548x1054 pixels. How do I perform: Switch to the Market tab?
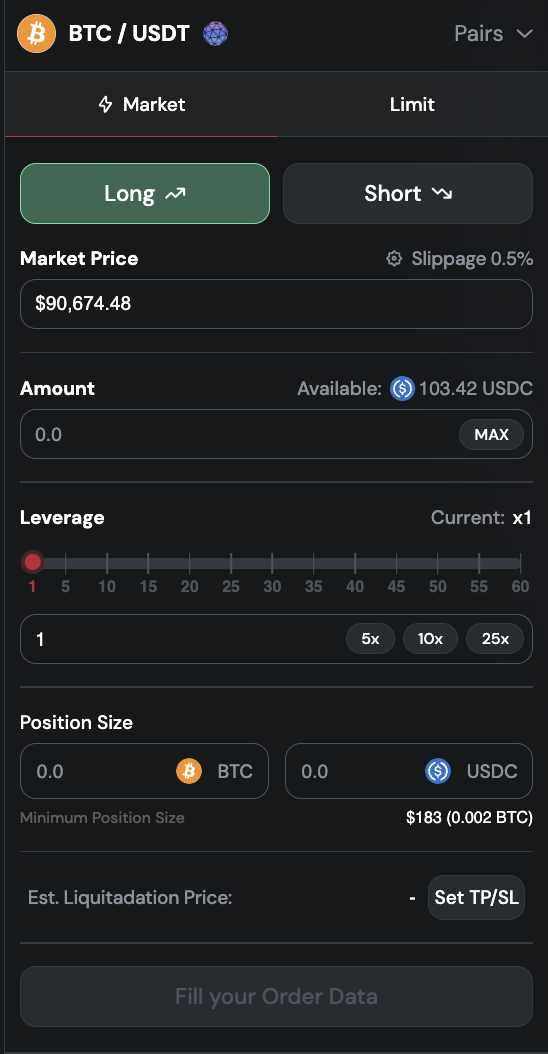coord(141,105)
